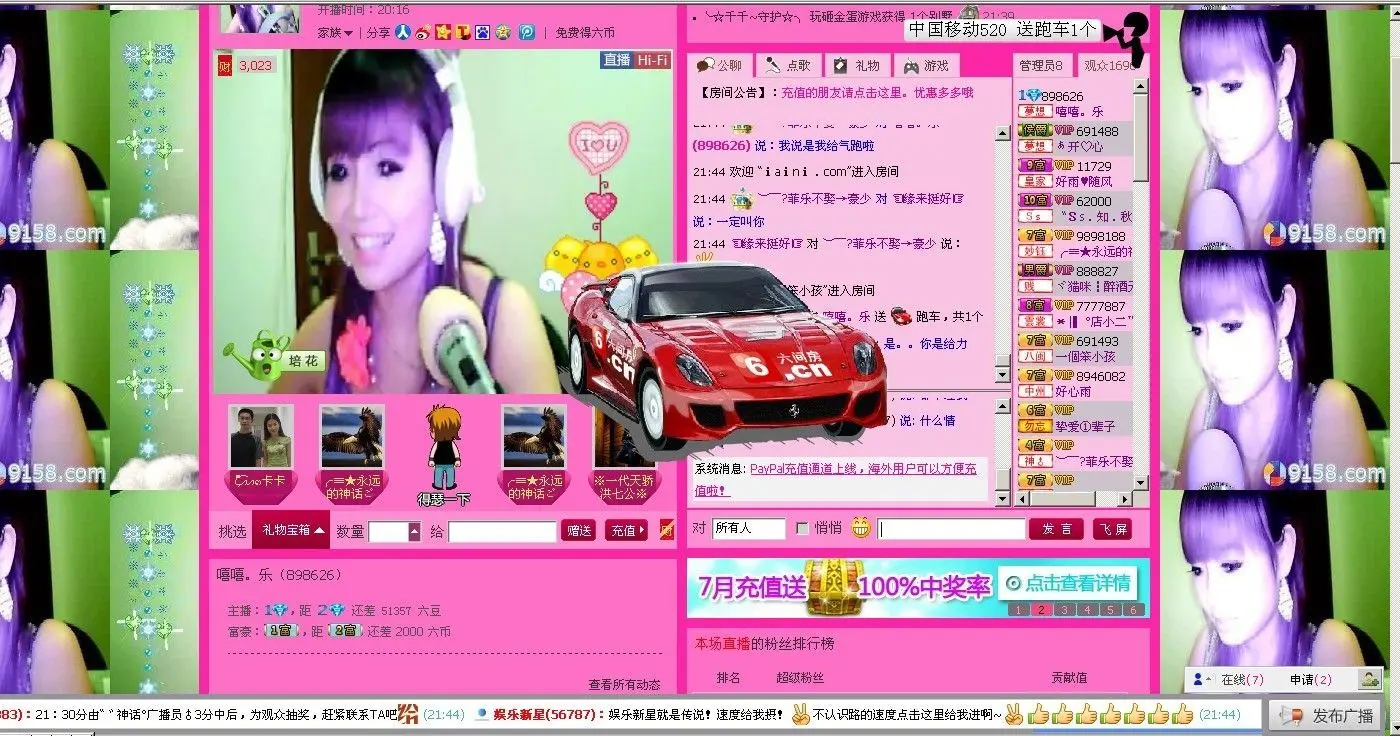Click the cartoon character above 得瑟一下
The image size is (1400, 736).
click(443, 447)
